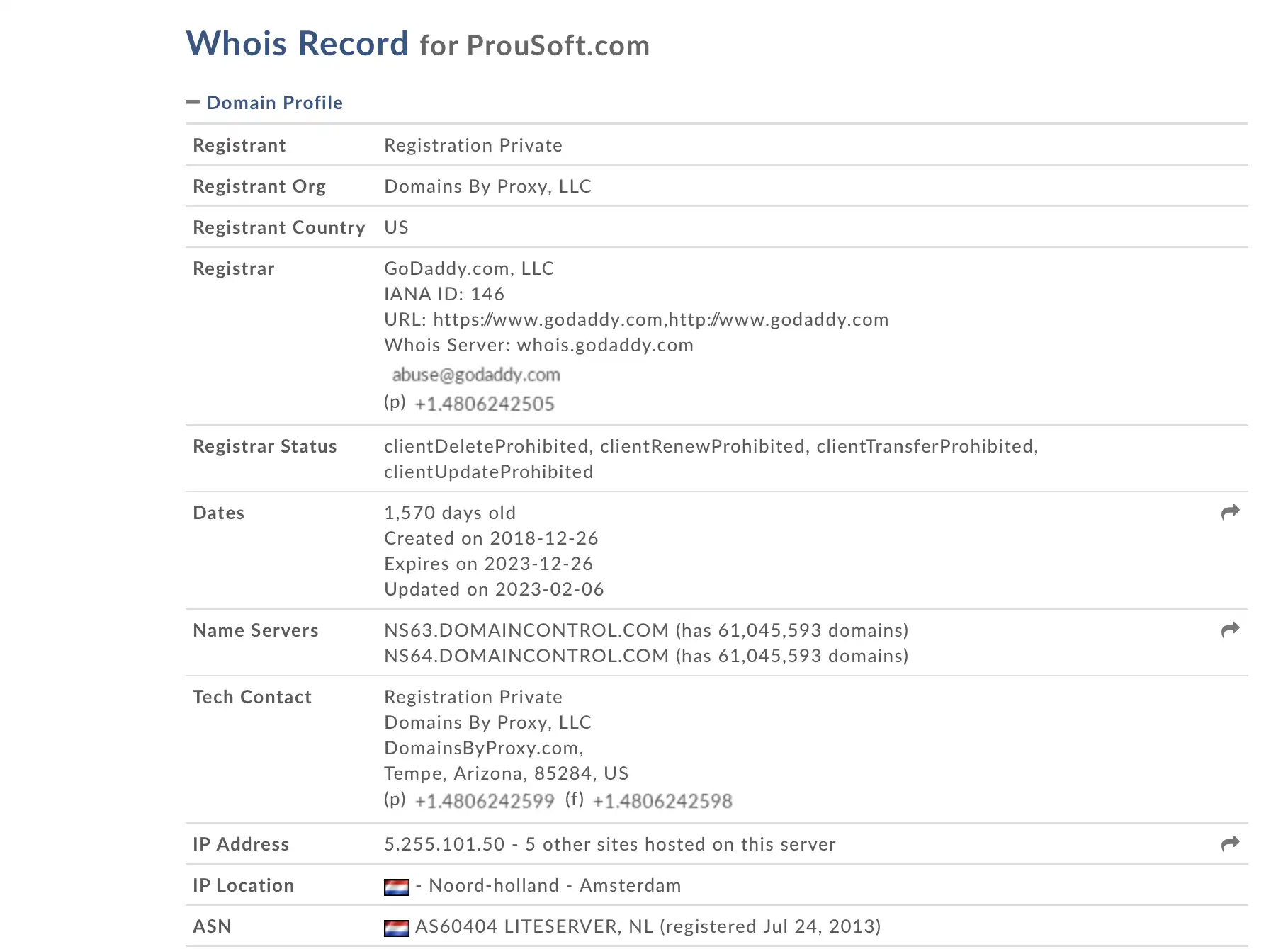
Task: Click the Netherlands flag next to Noord-holland
Action: (397, 887)
